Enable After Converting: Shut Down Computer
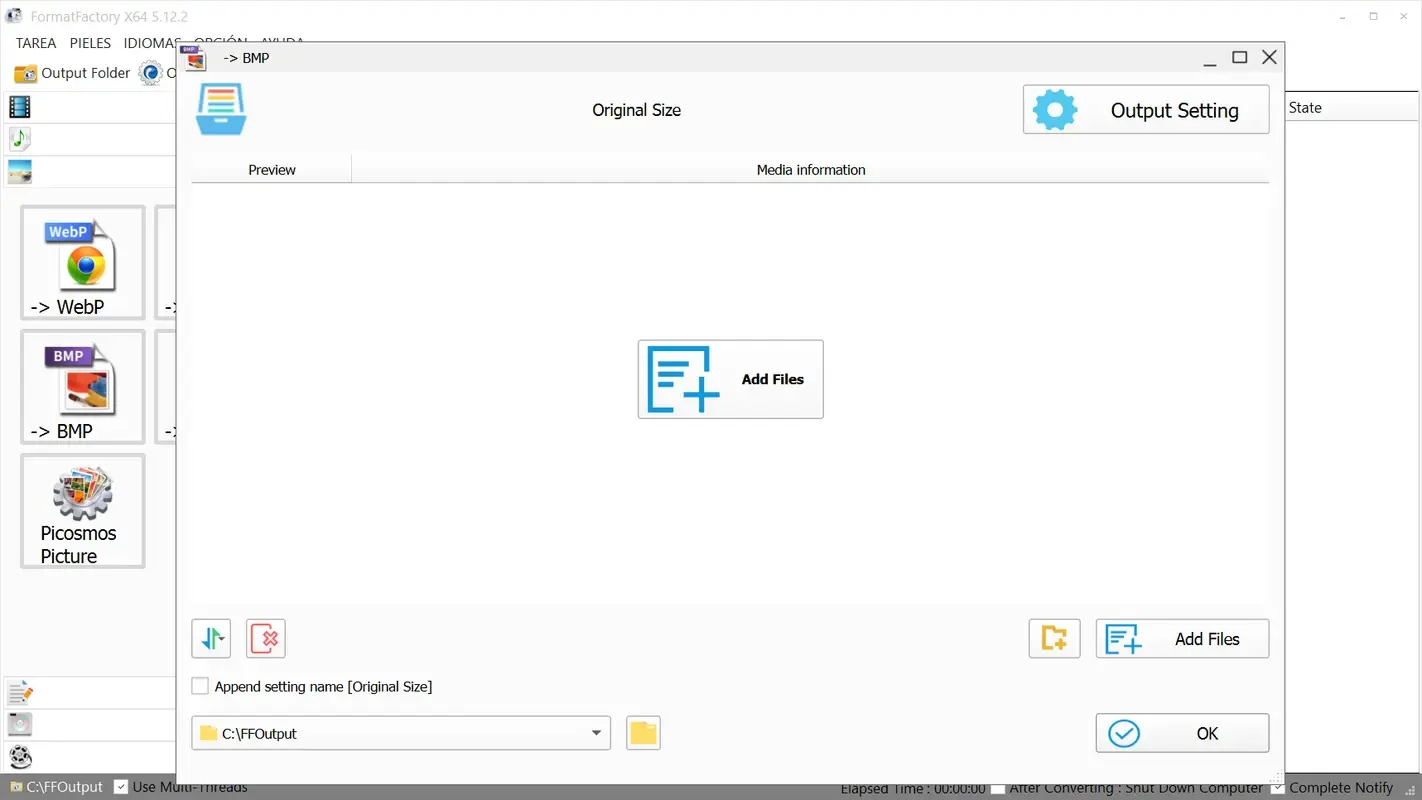 (x=997, y=788)
